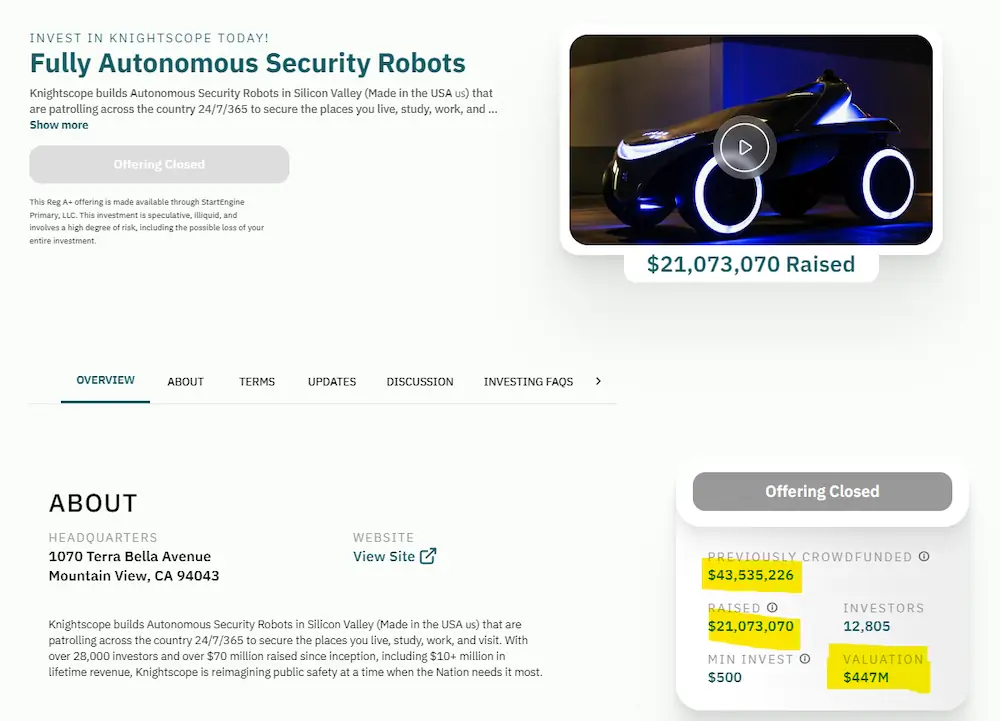Go to the Updates tab
1000x721 pixels.
pyautogui.click(x=332, y=382)
